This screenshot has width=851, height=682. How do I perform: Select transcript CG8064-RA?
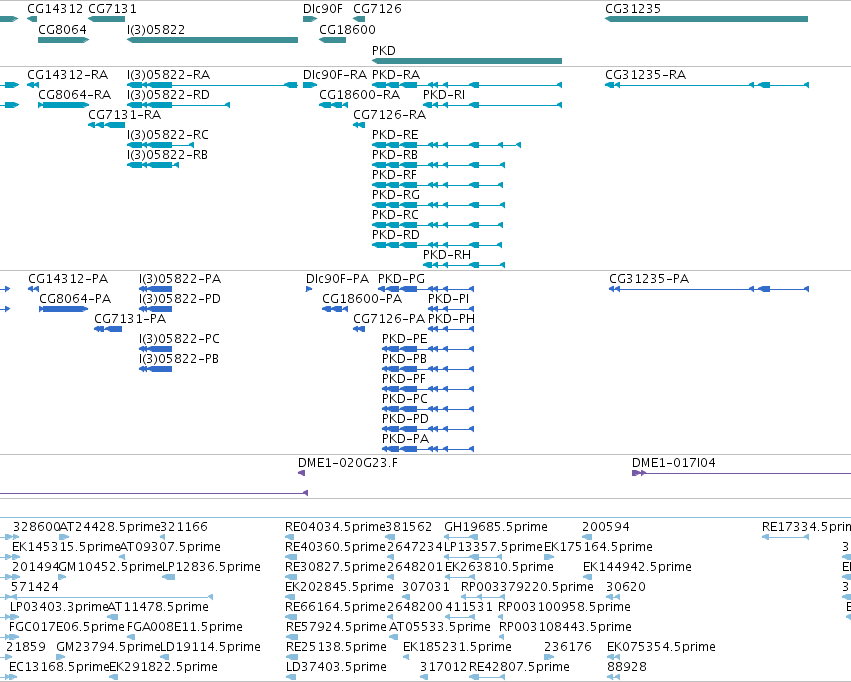tap(74, 94)
